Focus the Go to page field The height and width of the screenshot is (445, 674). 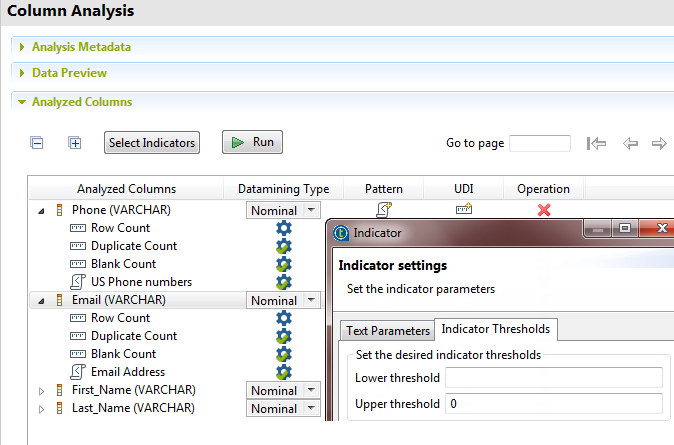point(540,143)
